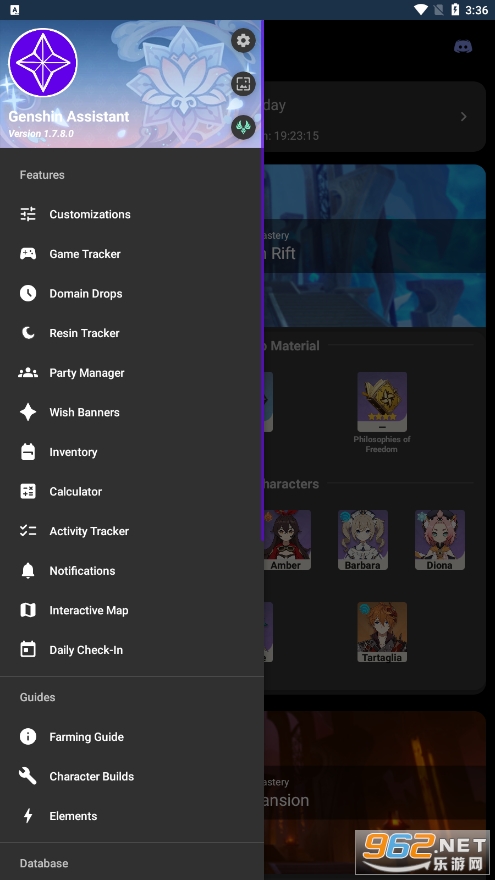
Task: Tap the Interactive Map icon
Action: click(28, 610)
